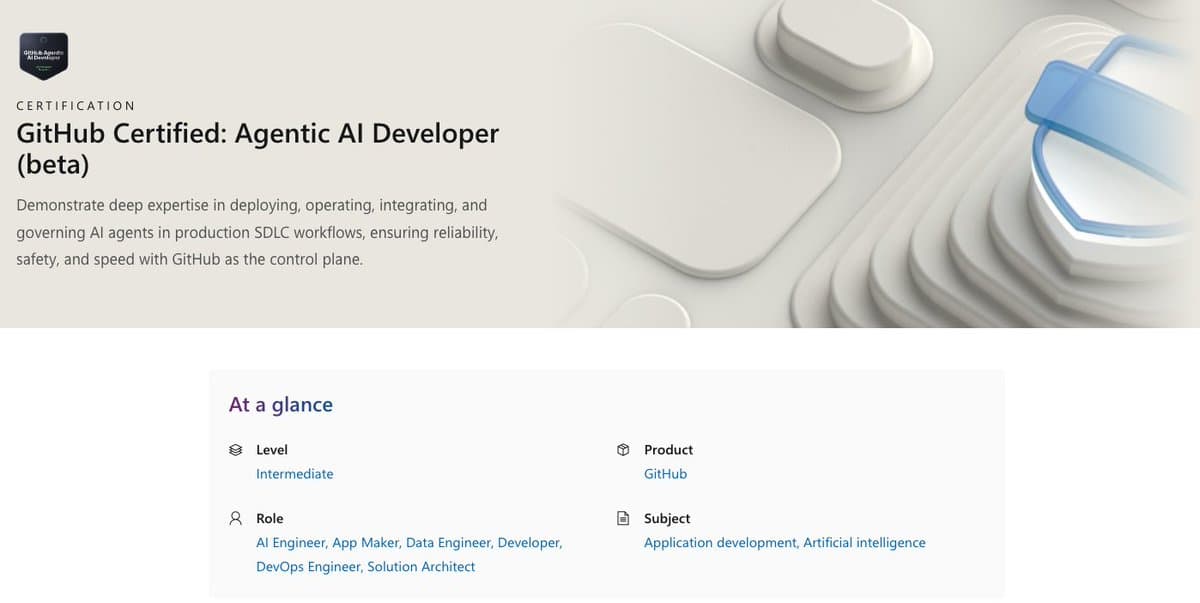The height and width of the screenshot is (603, 1200).
Task: Click the Product cube icon
Action: click(623, 450)
